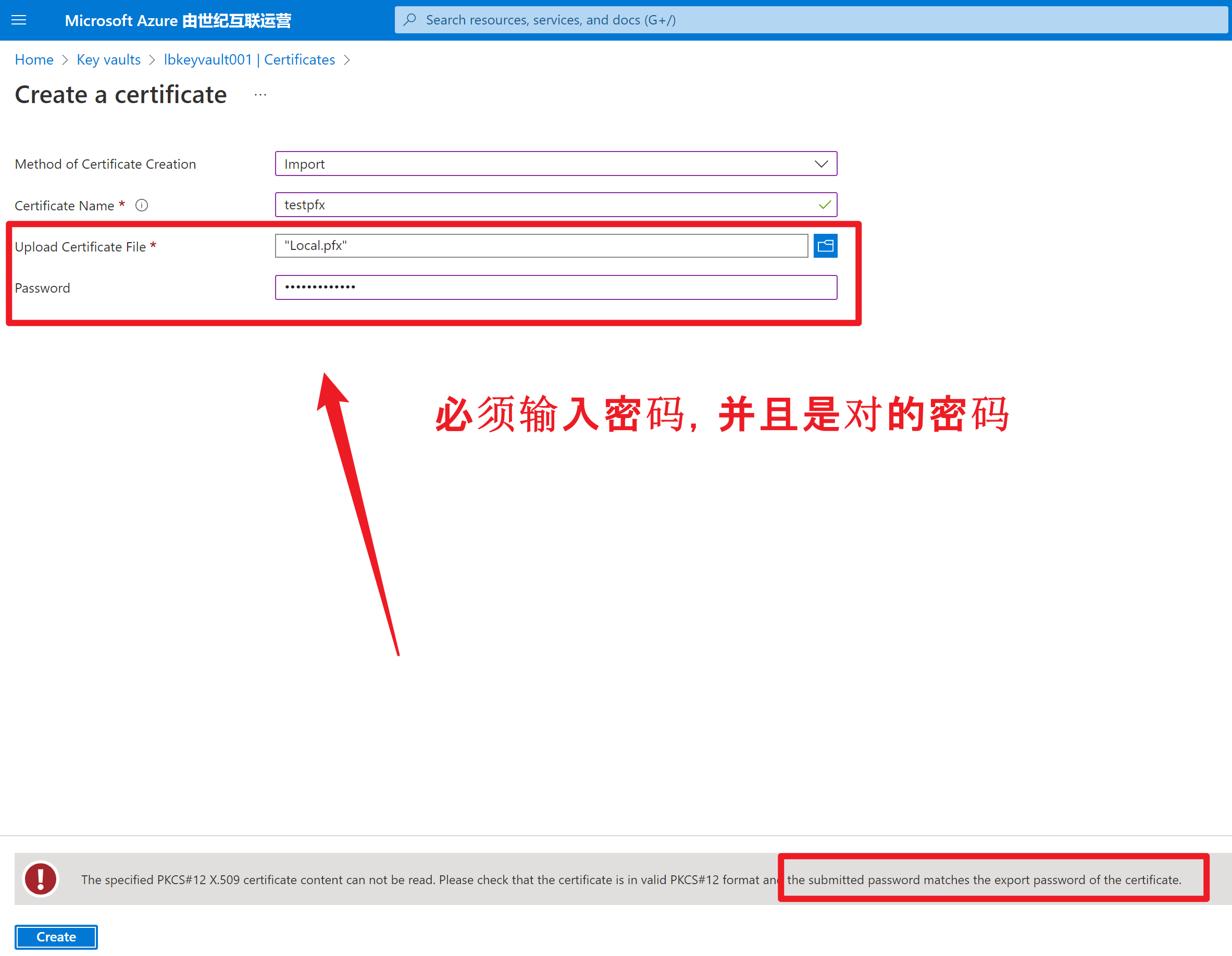Open the Key vaults breadcrumb link
Image resolution: width=1232 pixels, height=956 pixels.
[x=108, y=60]
